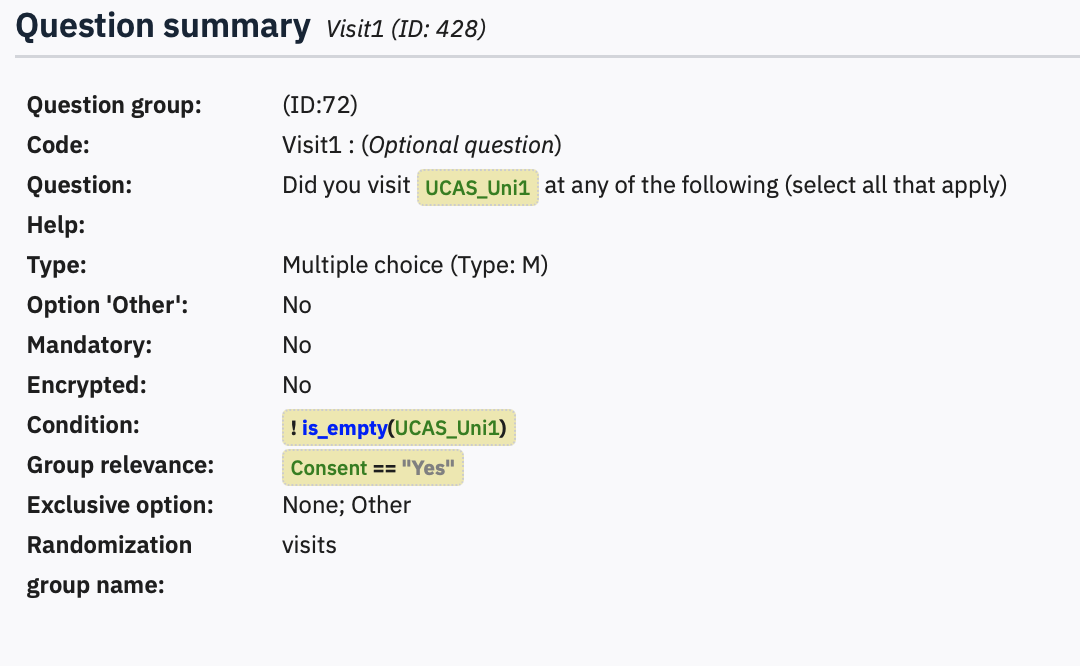Click the Option 'Other' label
Image resolution: width=1080 pixels, height=666 pixels.
pos(107,305)
